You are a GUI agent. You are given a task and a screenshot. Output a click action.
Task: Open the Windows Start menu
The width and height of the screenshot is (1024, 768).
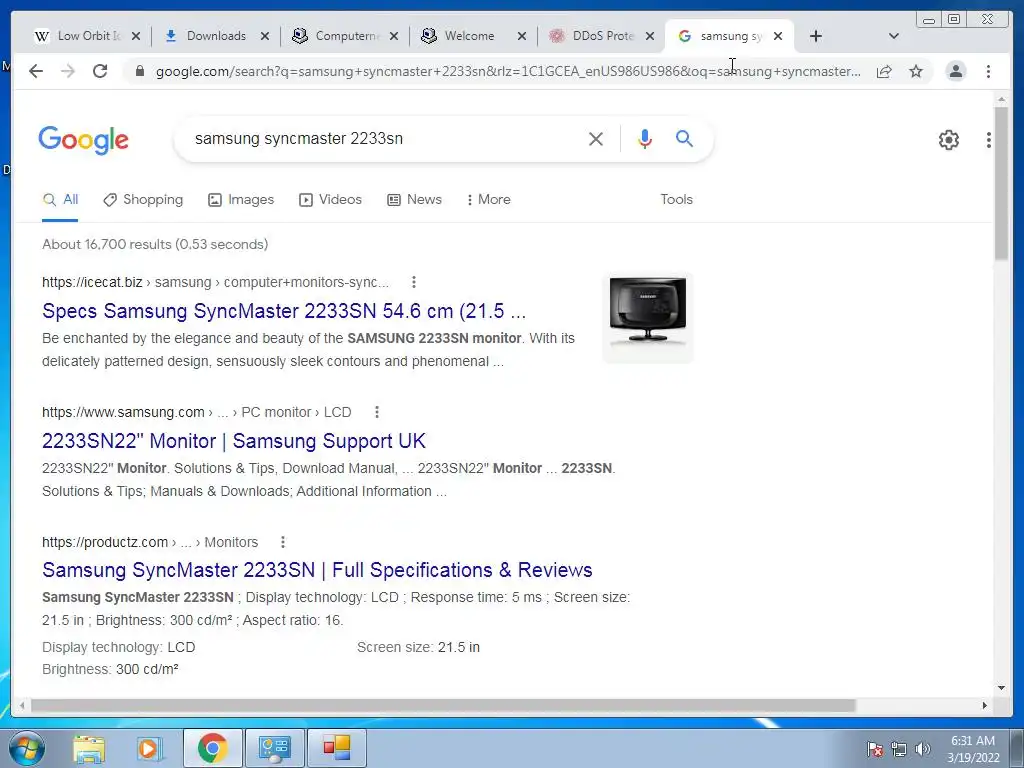26,748
